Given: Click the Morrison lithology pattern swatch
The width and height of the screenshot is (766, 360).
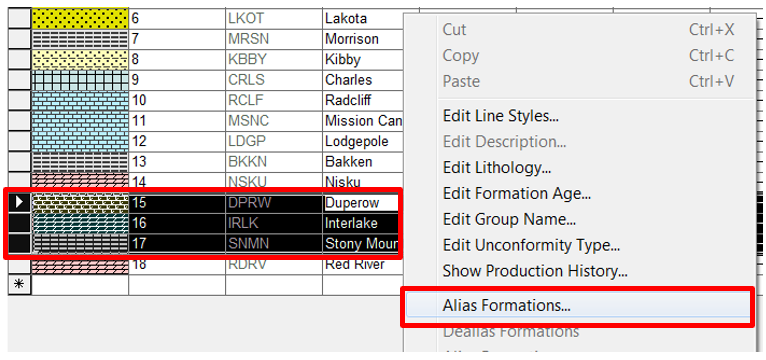Looking at the screenshot, I should point(80,39).
